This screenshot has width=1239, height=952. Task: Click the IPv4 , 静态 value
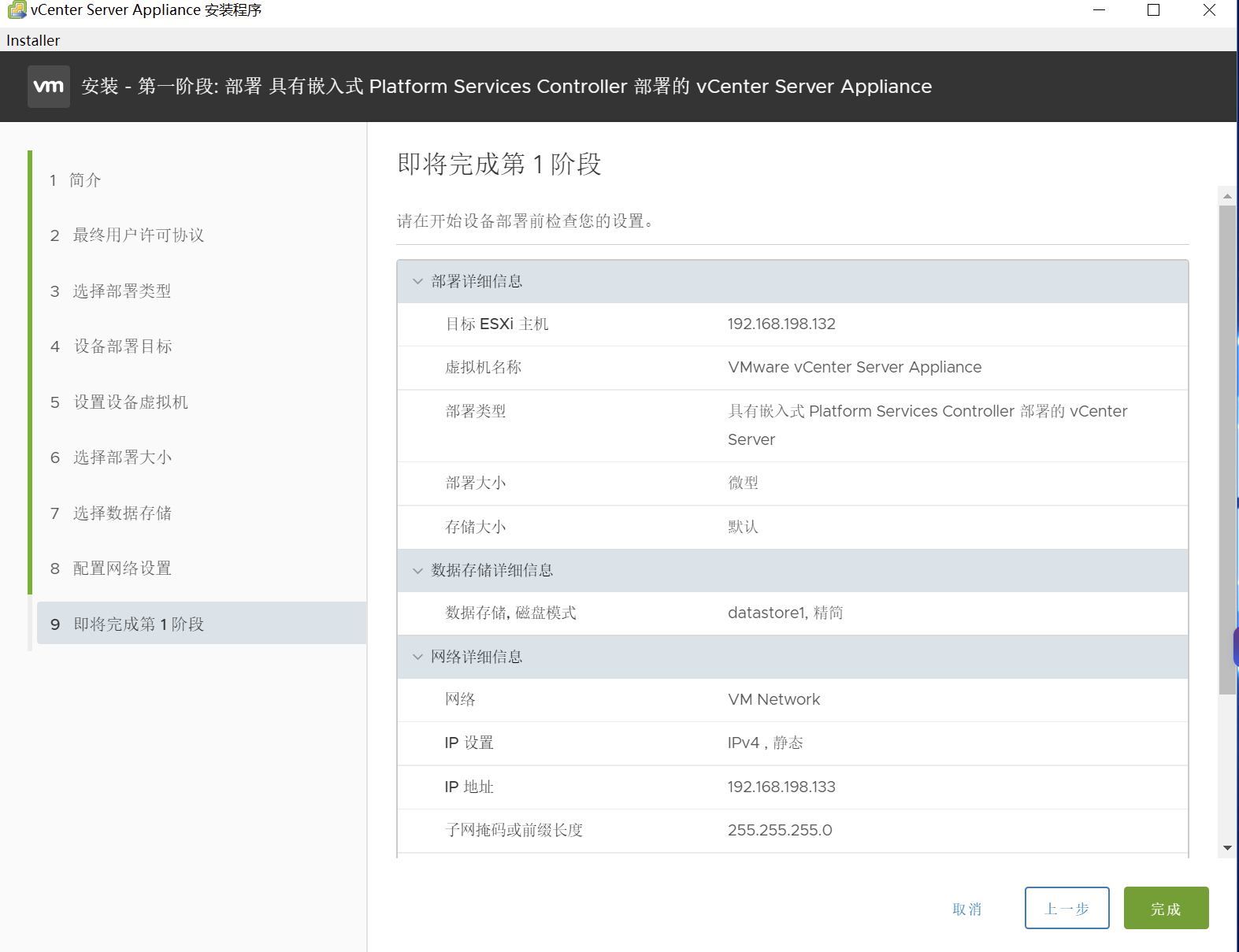click(x=765, y=743)
